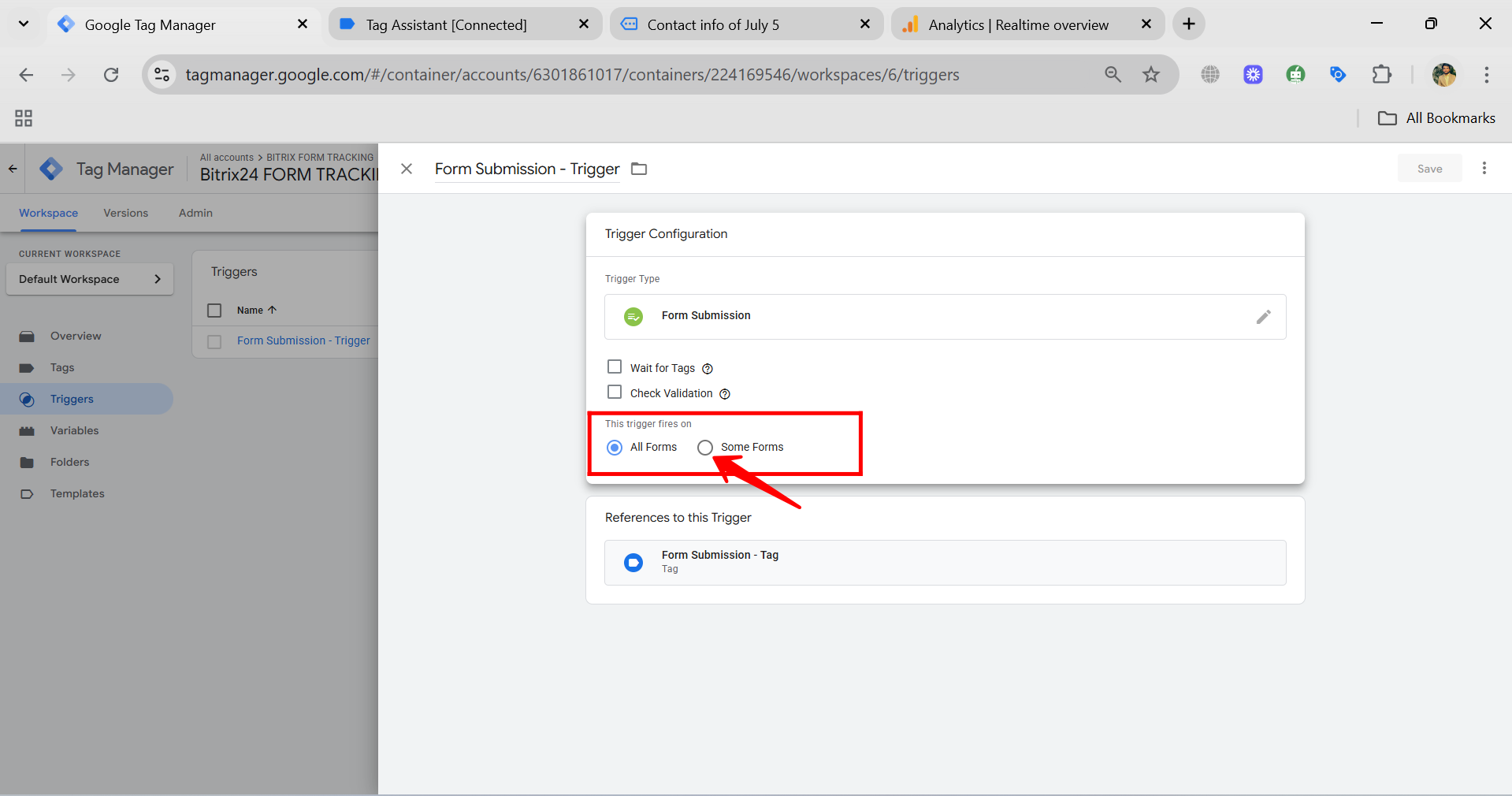Screen dimensions: 1512x796
Task: Open Templates in the sidebar
Action: pyautogui.click(x=77, y=493)
